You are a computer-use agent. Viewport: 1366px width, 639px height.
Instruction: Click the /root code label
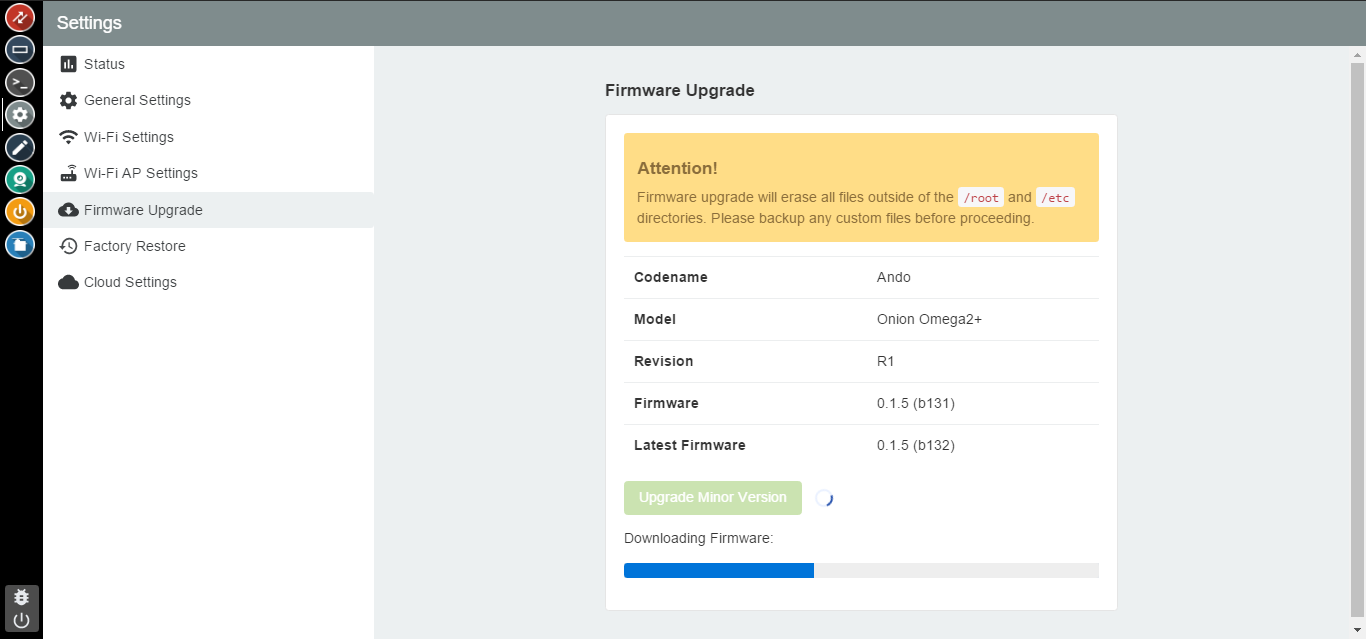coord(981,198)
